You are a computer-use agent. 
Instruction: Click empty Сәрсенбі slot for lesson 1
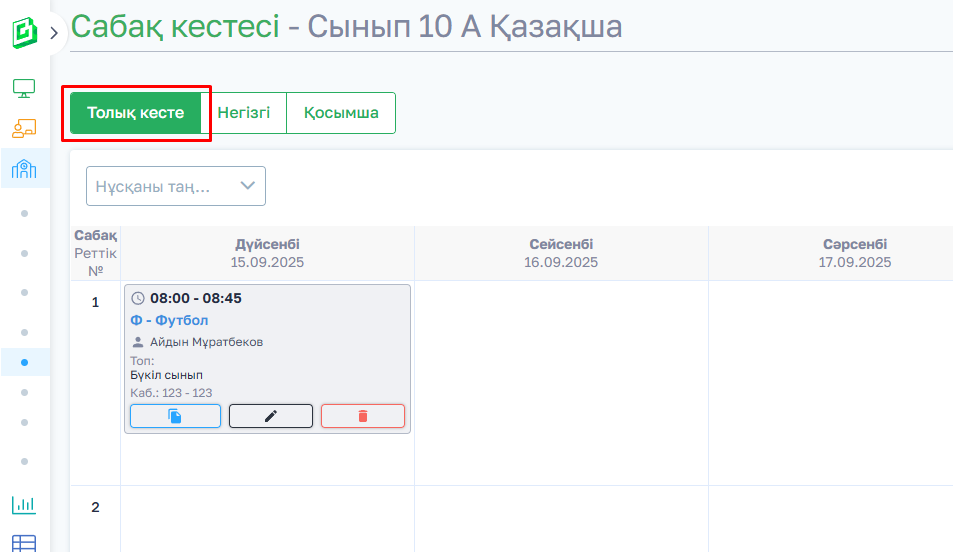(x=830, y=383)
